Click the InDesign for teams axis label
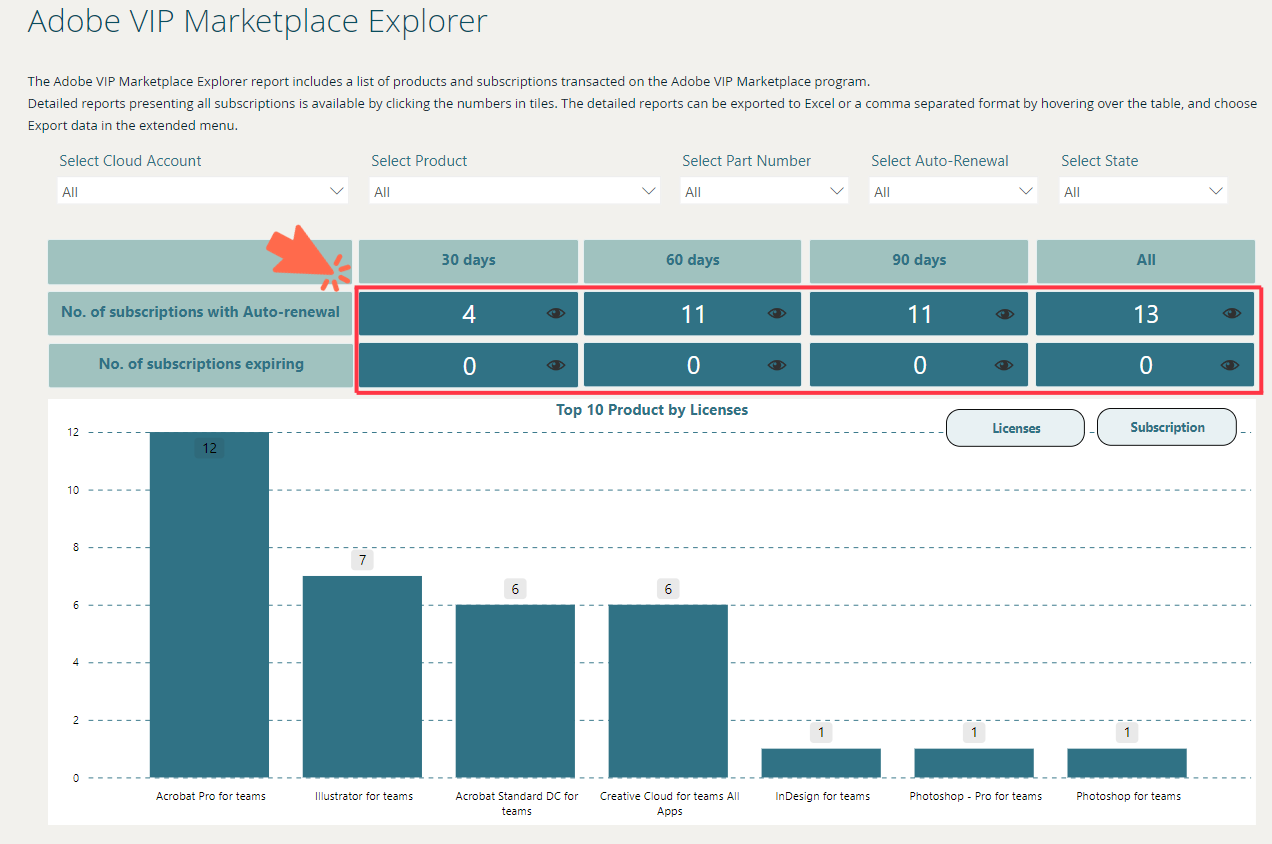1272x844 pixels. click(823, 797)
